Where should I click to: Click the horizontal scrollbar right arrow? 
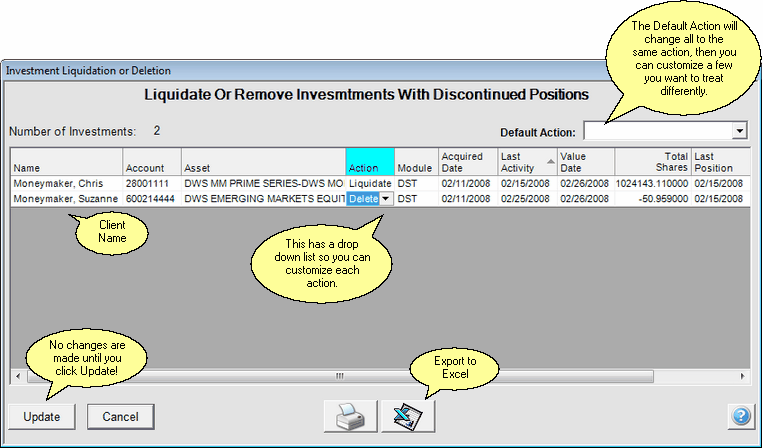click(743, 376)
